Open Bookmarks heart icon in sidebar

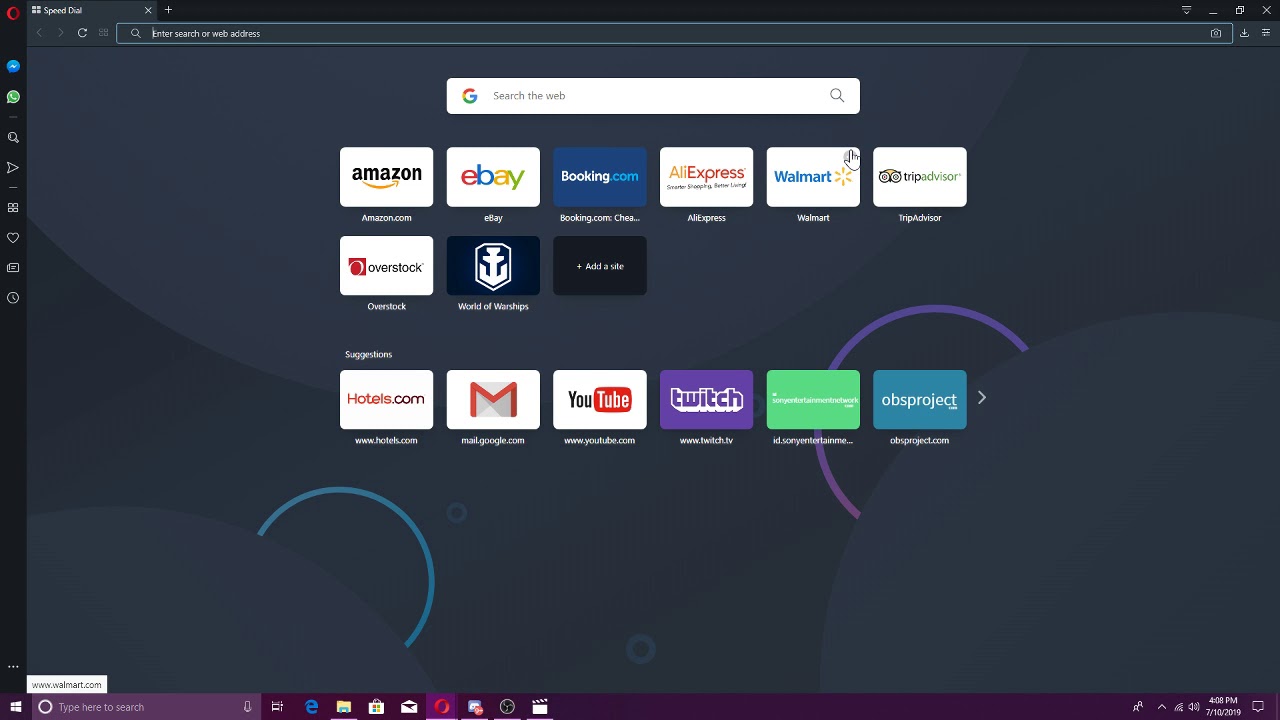click(x=13, y=238)
